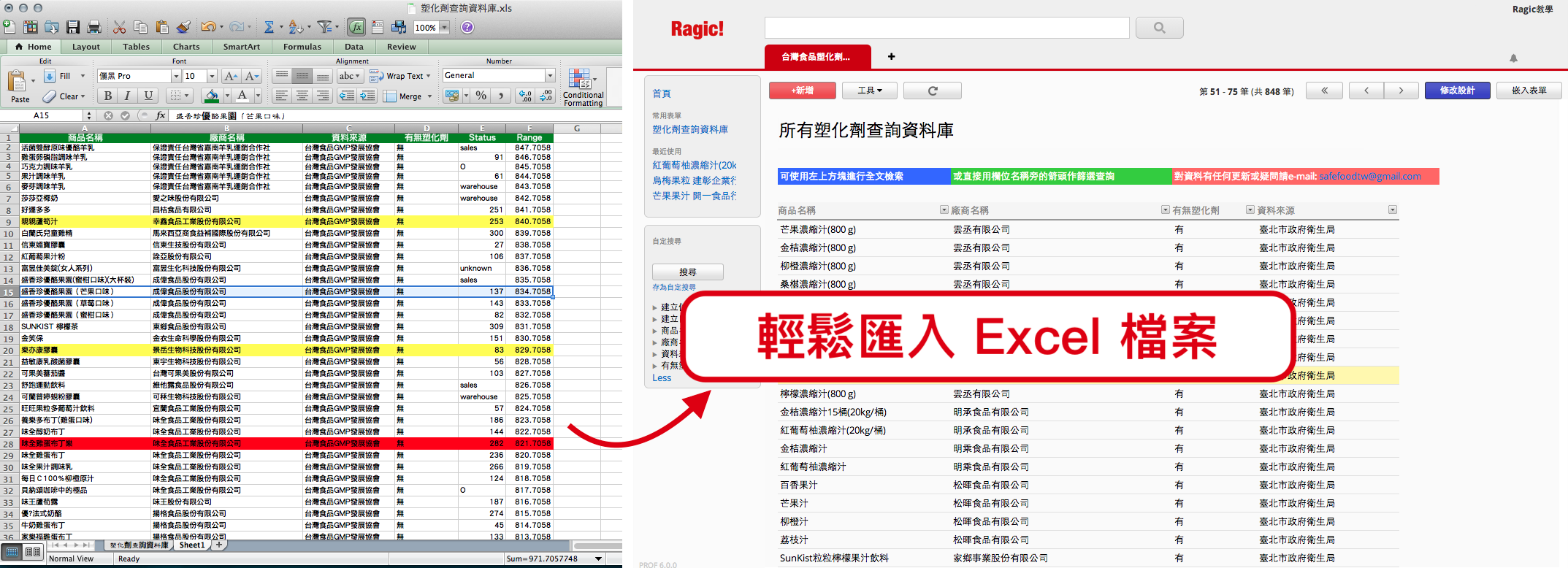Open the Wrap Text dropdown
This screenshot has height=568, width=1568.
click(428, 76)
